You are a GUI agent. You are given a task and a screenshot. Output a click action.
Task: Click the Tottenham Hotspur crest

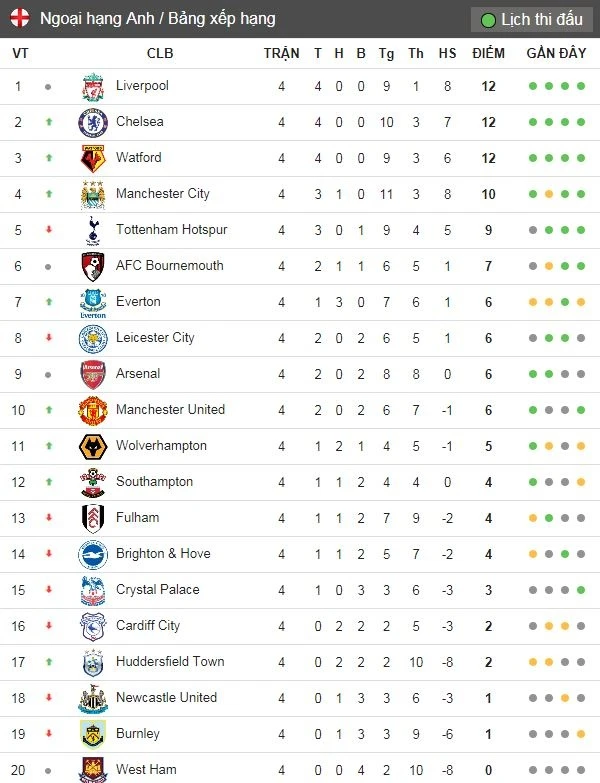click(93, 231)
